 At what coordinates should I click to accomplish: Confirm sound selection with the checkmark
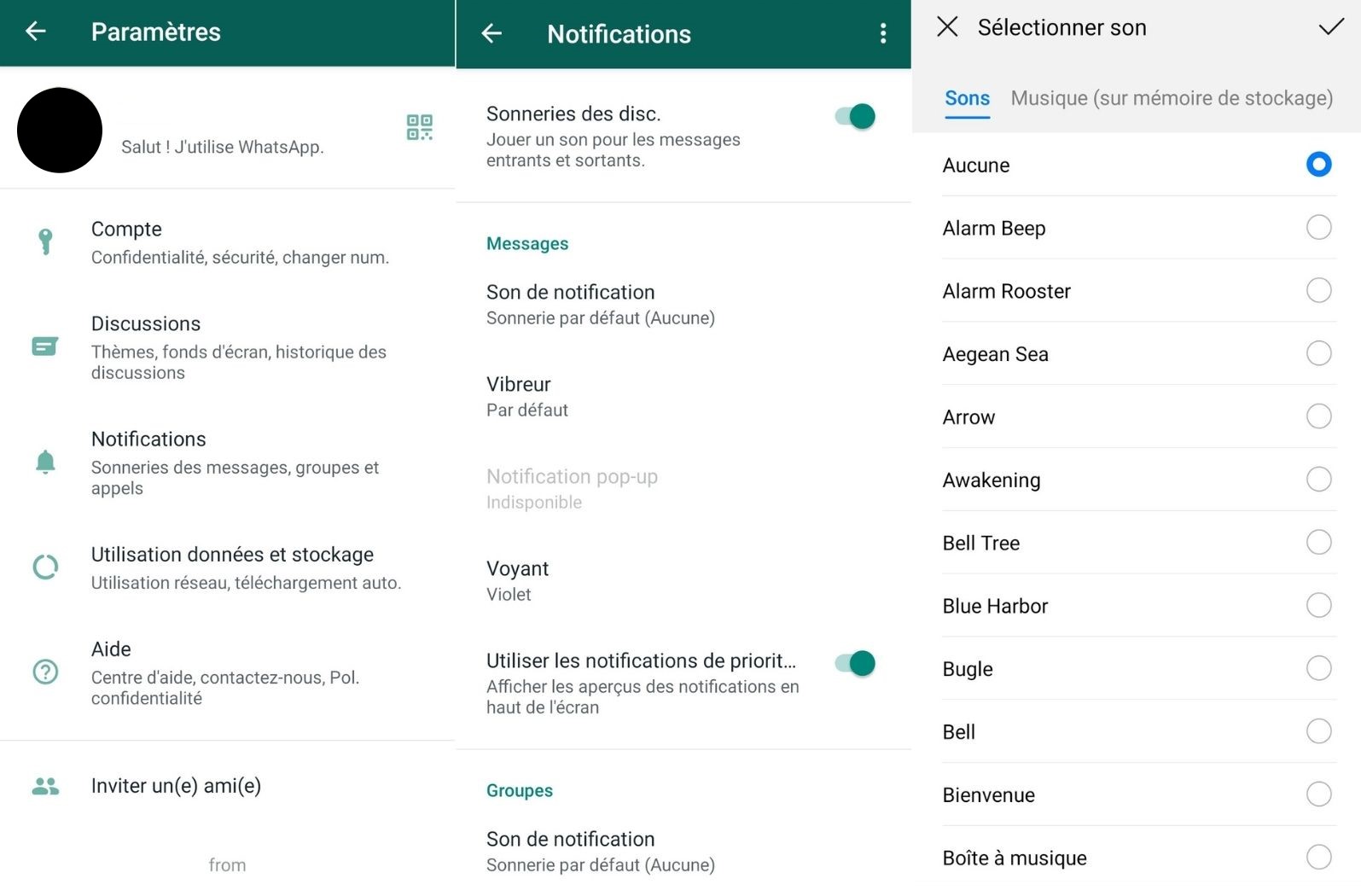click(1331, 26)
